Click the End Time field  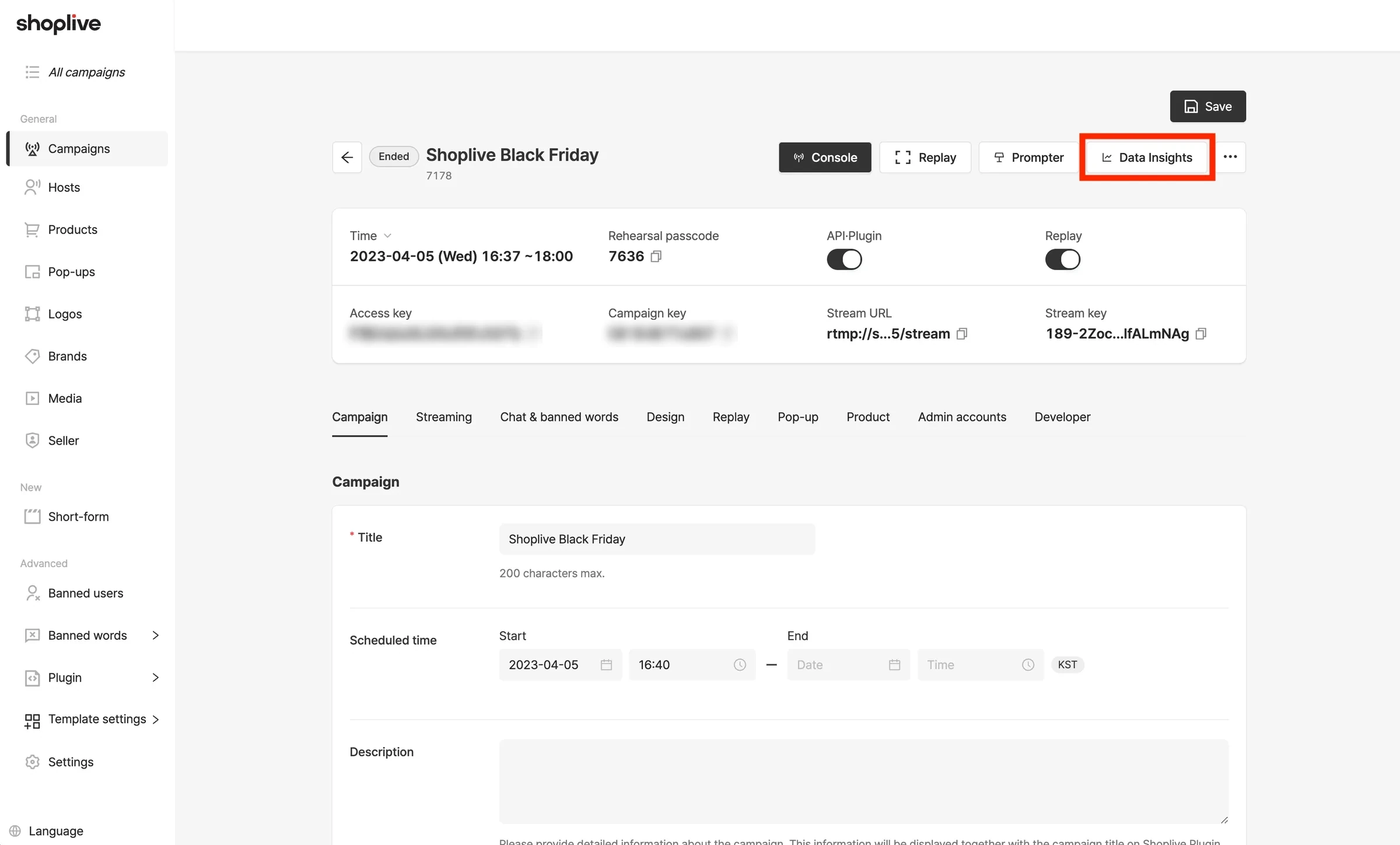(x=980, y=665)
